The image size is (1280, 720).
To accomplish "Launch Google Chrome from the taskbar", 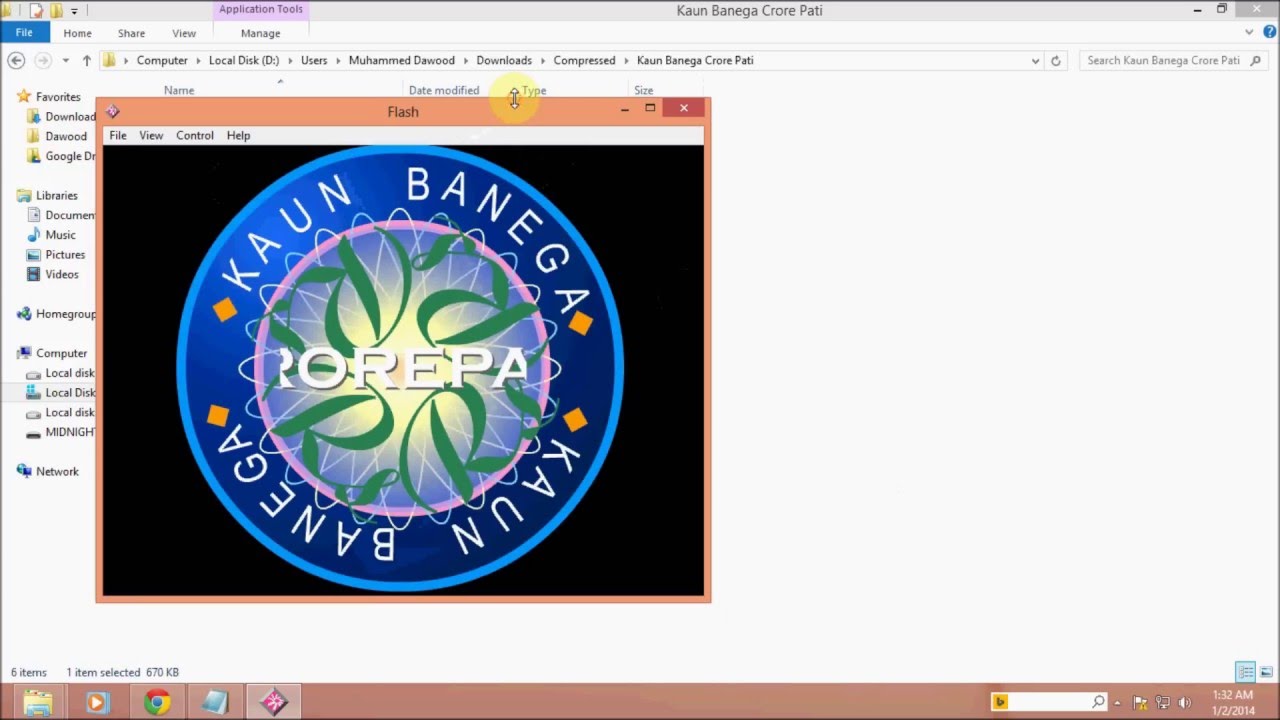I will [157, 702].
